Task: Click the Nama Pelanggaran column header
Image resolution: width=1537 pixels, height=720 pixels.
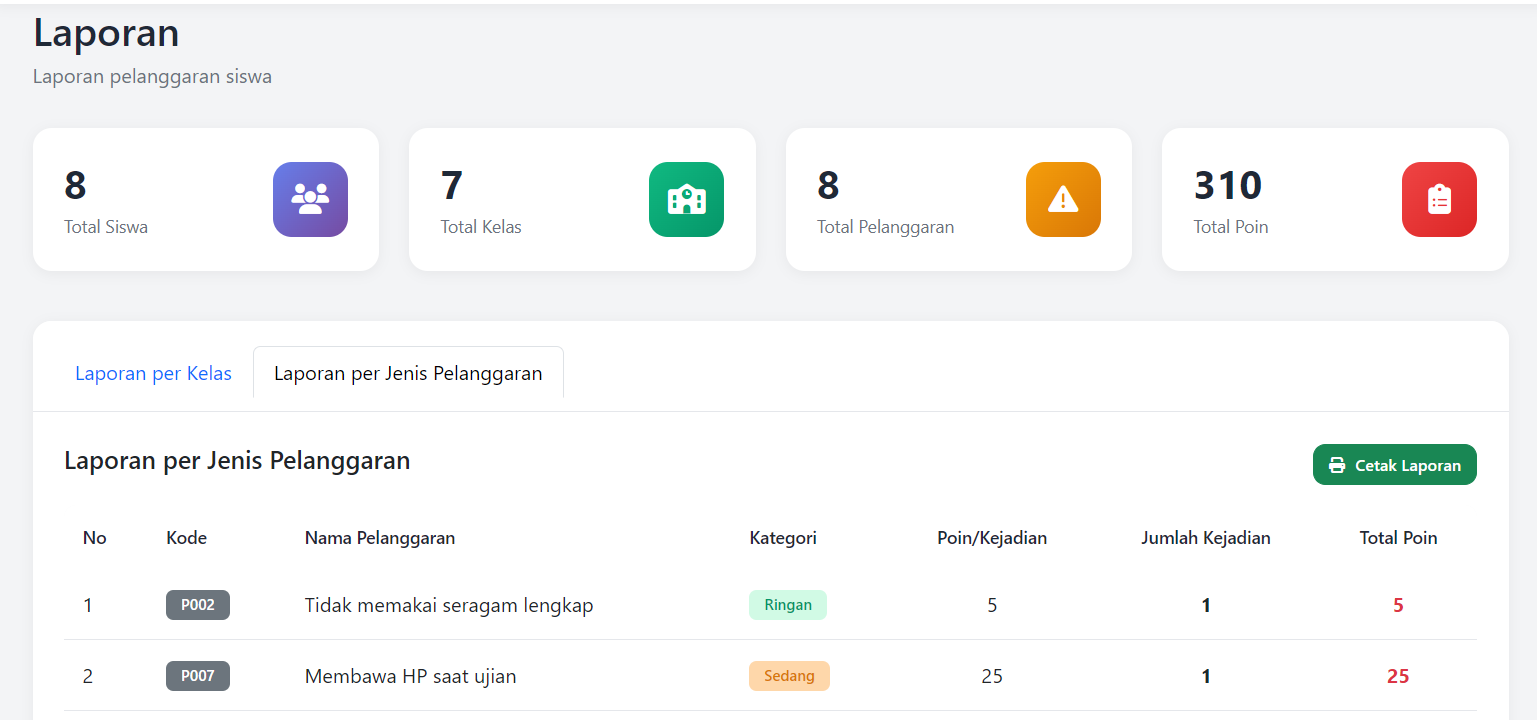Action: tap(380, 538)
